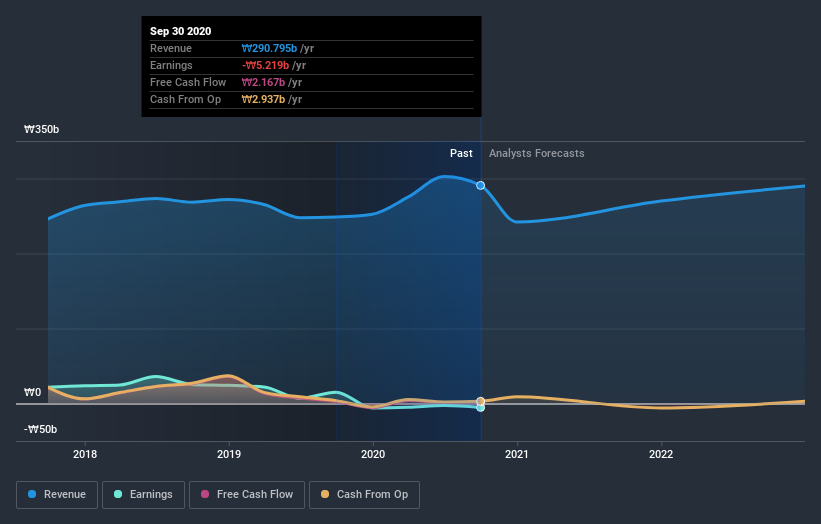Toggle the Revenue legend button
The image size is (821, 524).
click(x=57, y=495)
